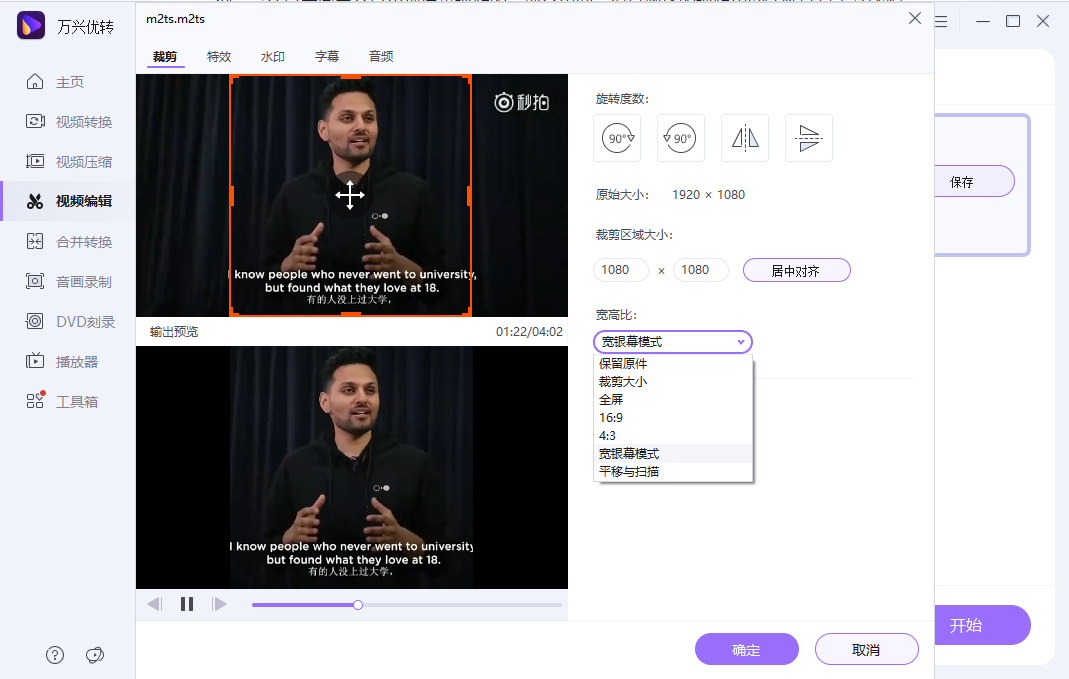This screenshot has height=679, width=1069.
Task: Open the feedback chat icon
Action: (x=95, y=655)
